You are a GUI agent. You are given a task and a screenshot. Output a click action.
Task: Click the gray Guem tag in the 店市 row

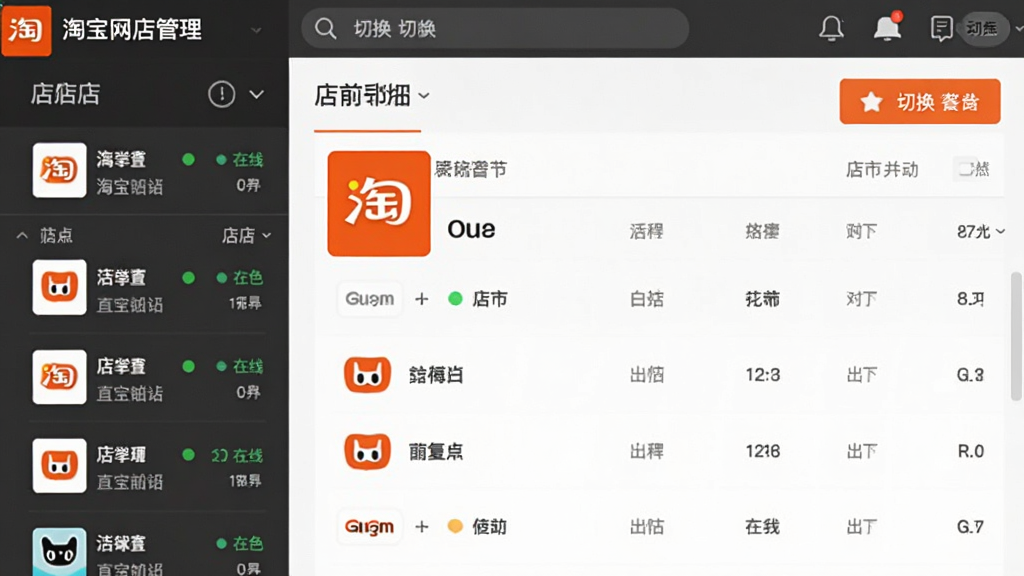tap(370, 299)
